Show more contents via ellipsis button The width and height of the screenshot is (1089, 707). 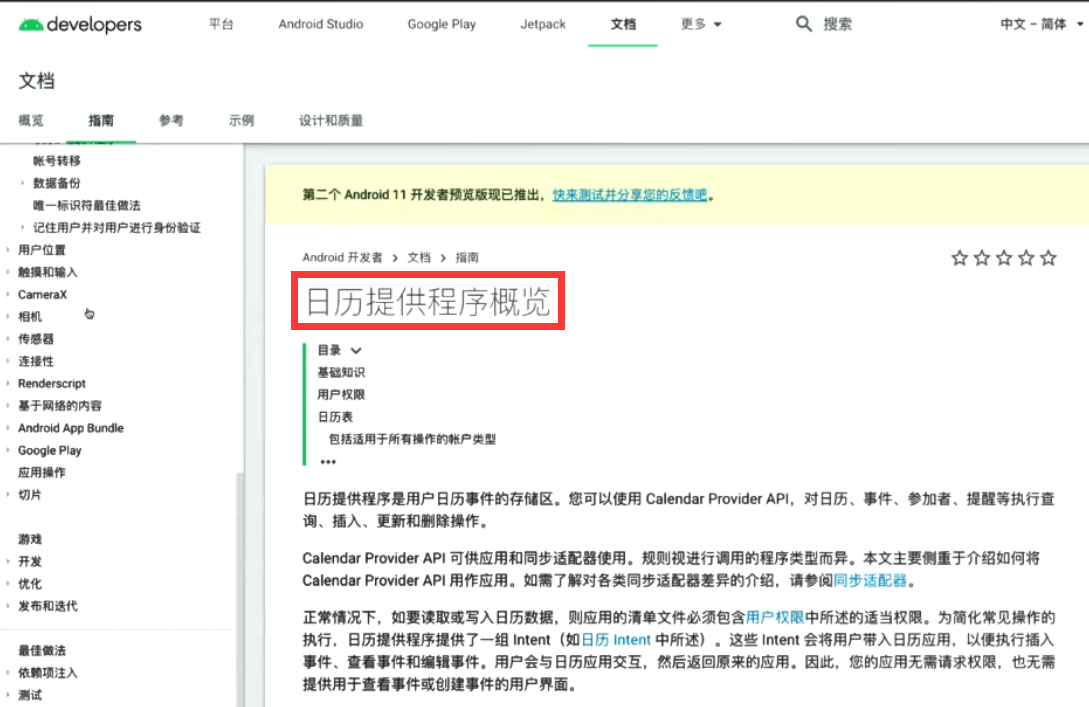coord(328,462)
